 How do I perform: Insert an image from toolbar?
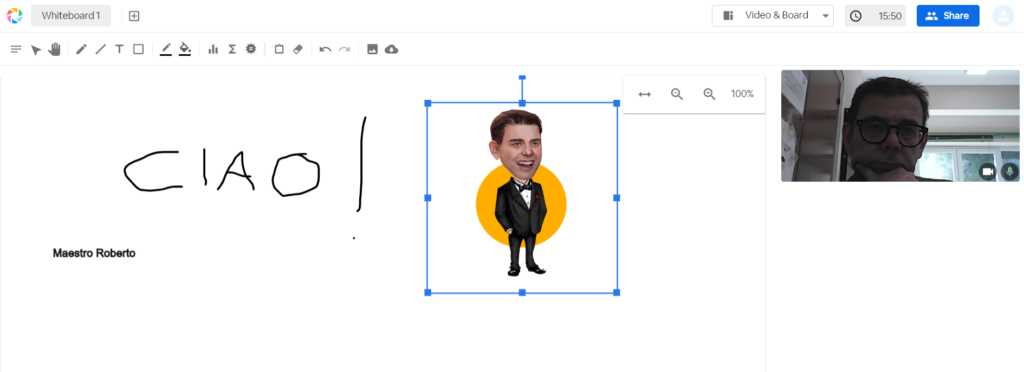pos(372,49)
